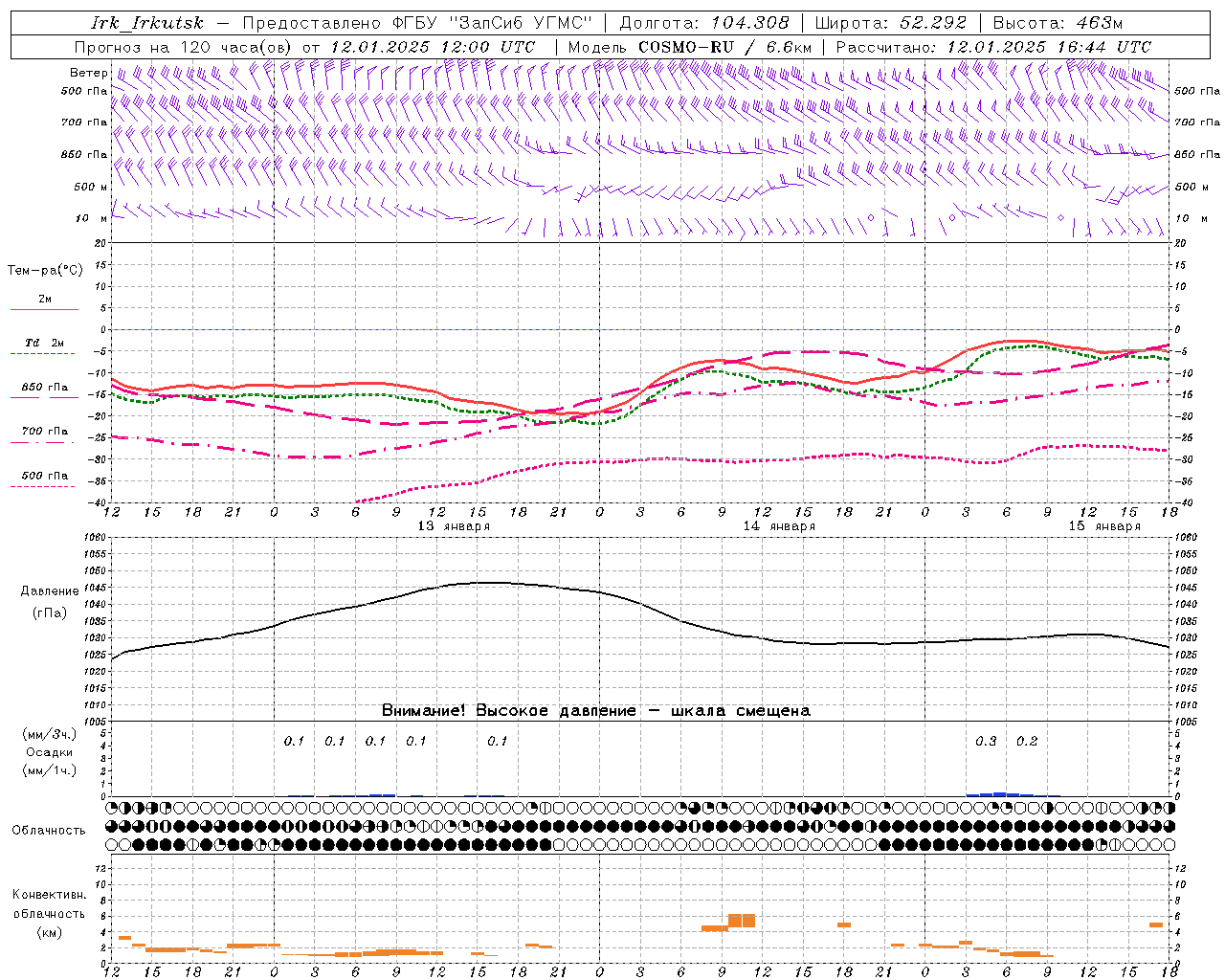Click the blue precipitation bar on 15 января
1225x980 pixels.
click(1000, 794)
